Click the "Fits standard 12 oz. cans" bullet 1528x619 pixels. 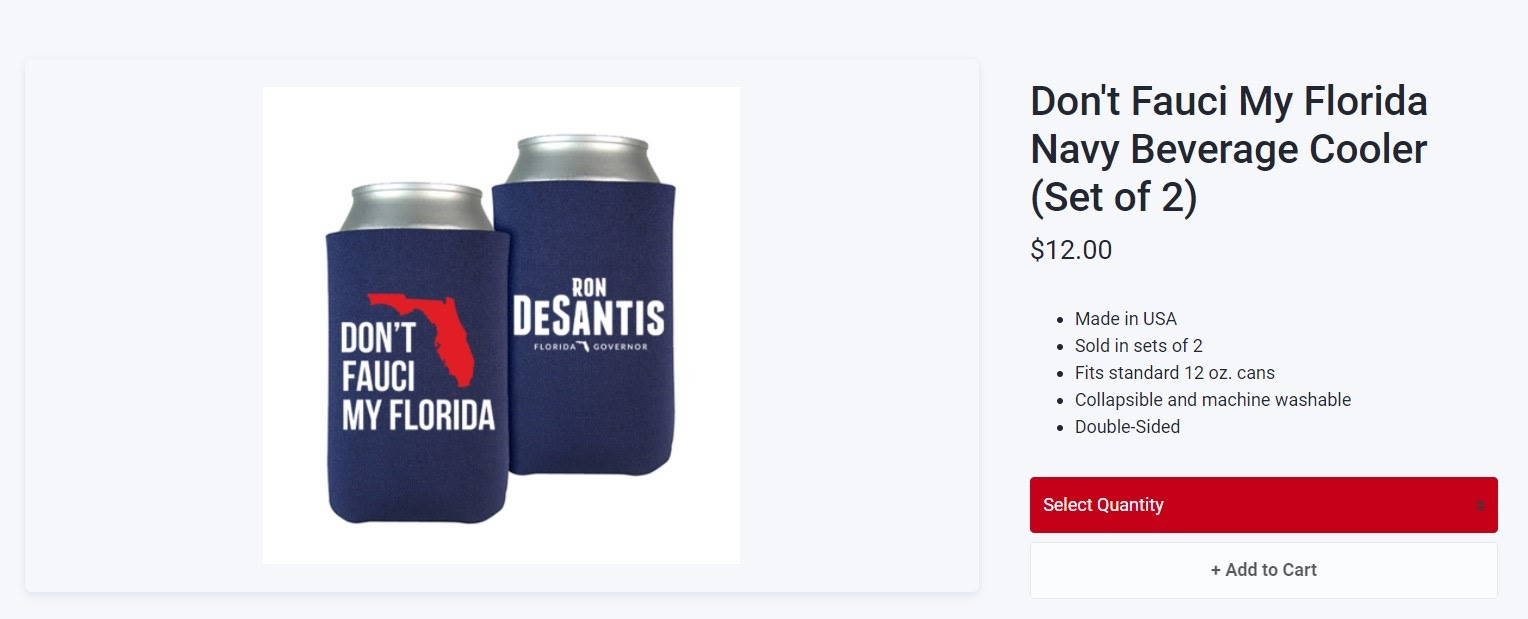click(1175, 373)
